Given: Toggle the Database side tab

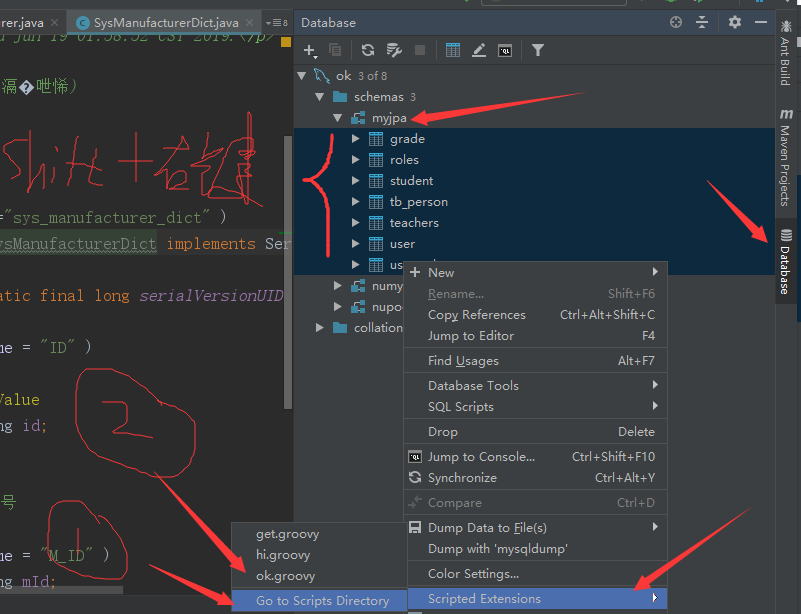Looking at the screenshot, I should [x=786, y=262].
